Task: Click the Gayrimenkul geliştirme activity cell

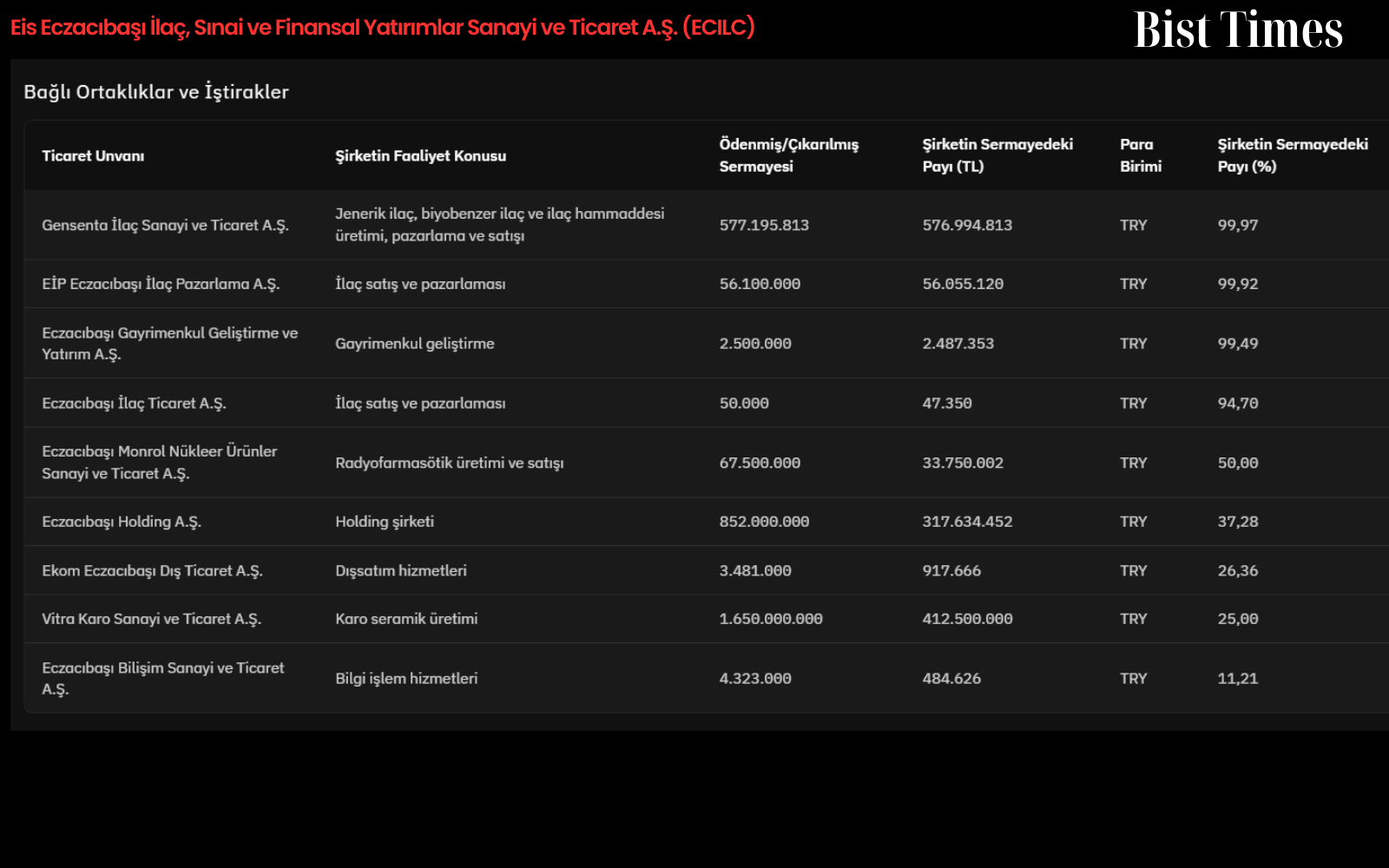Action: coord(415,343)
